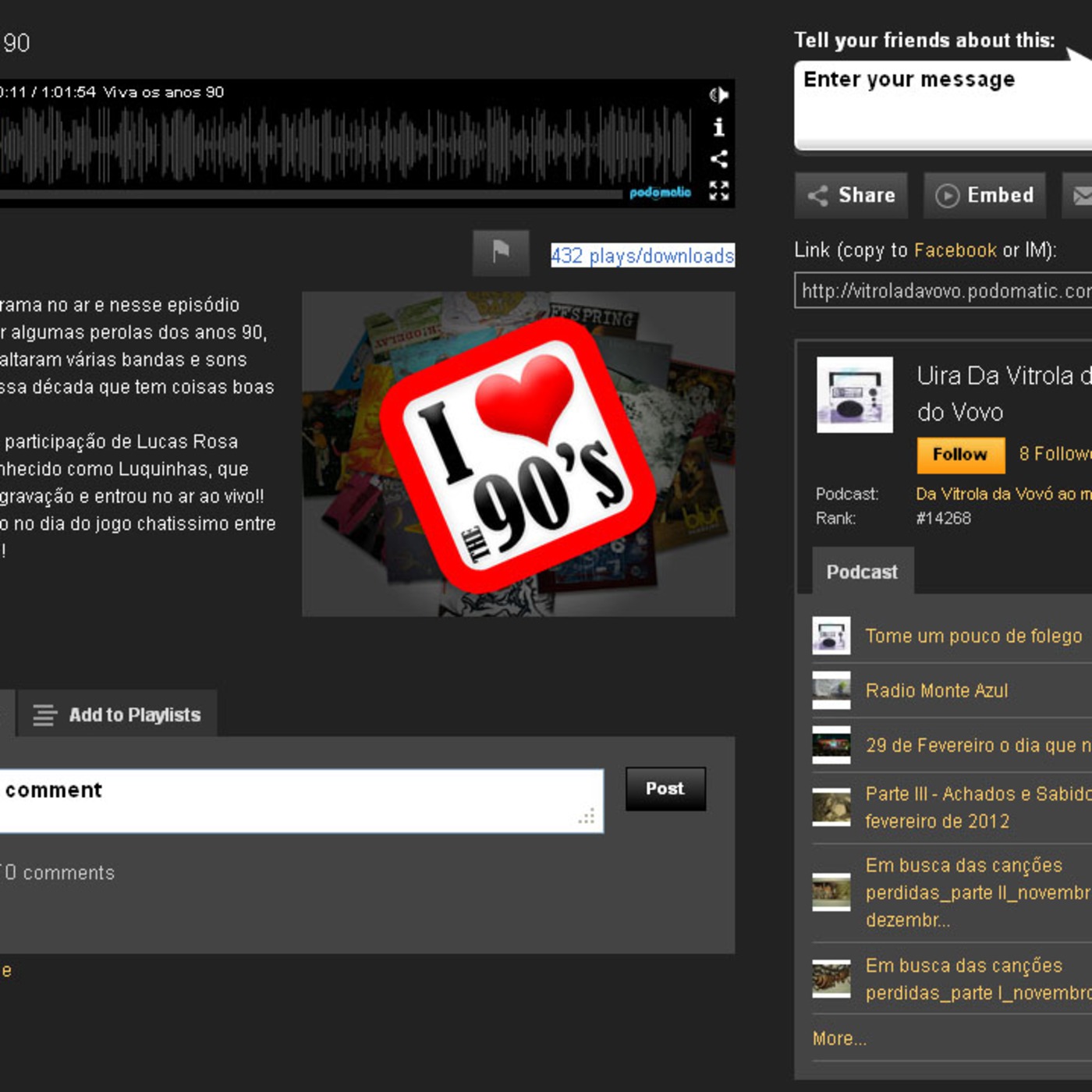The width and height of the screenshot is (1092, 1092).
Task: Click thumbnail for Radio Monte Azul
Action: pos(831,690)
